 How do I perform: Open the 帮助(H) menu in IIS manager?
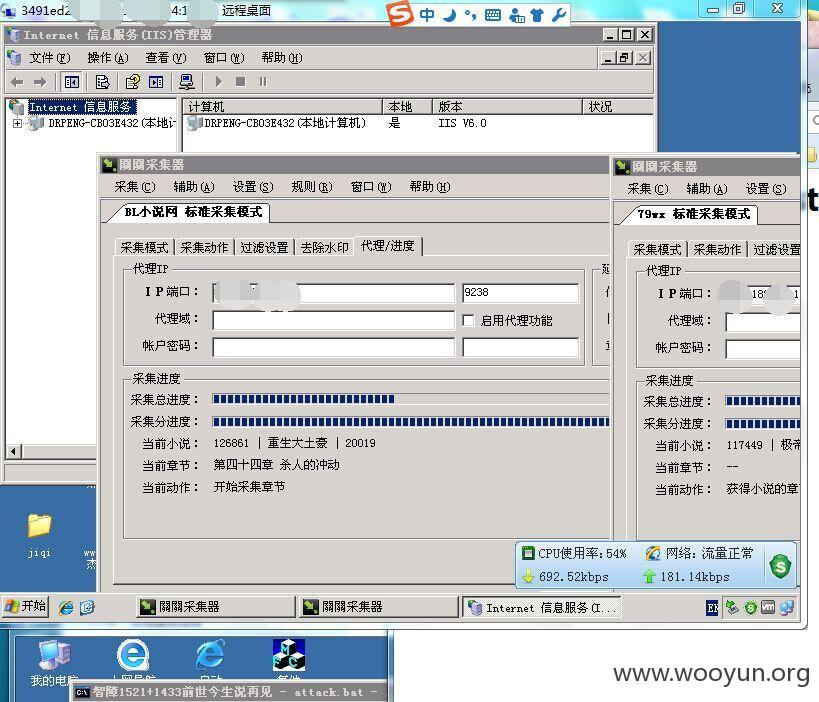coord(282,58)
